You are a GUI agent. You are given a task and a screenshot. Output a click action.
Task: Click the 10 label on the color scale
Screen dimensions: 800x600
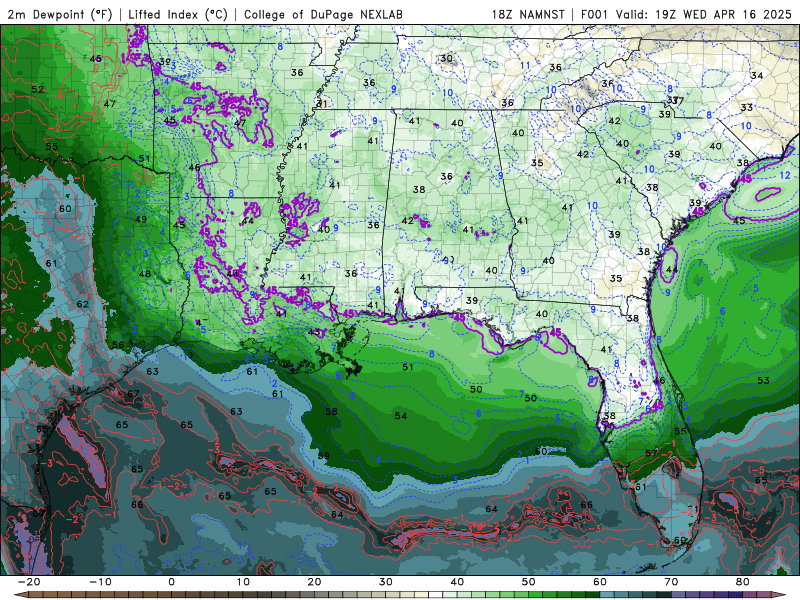point(243,582)
